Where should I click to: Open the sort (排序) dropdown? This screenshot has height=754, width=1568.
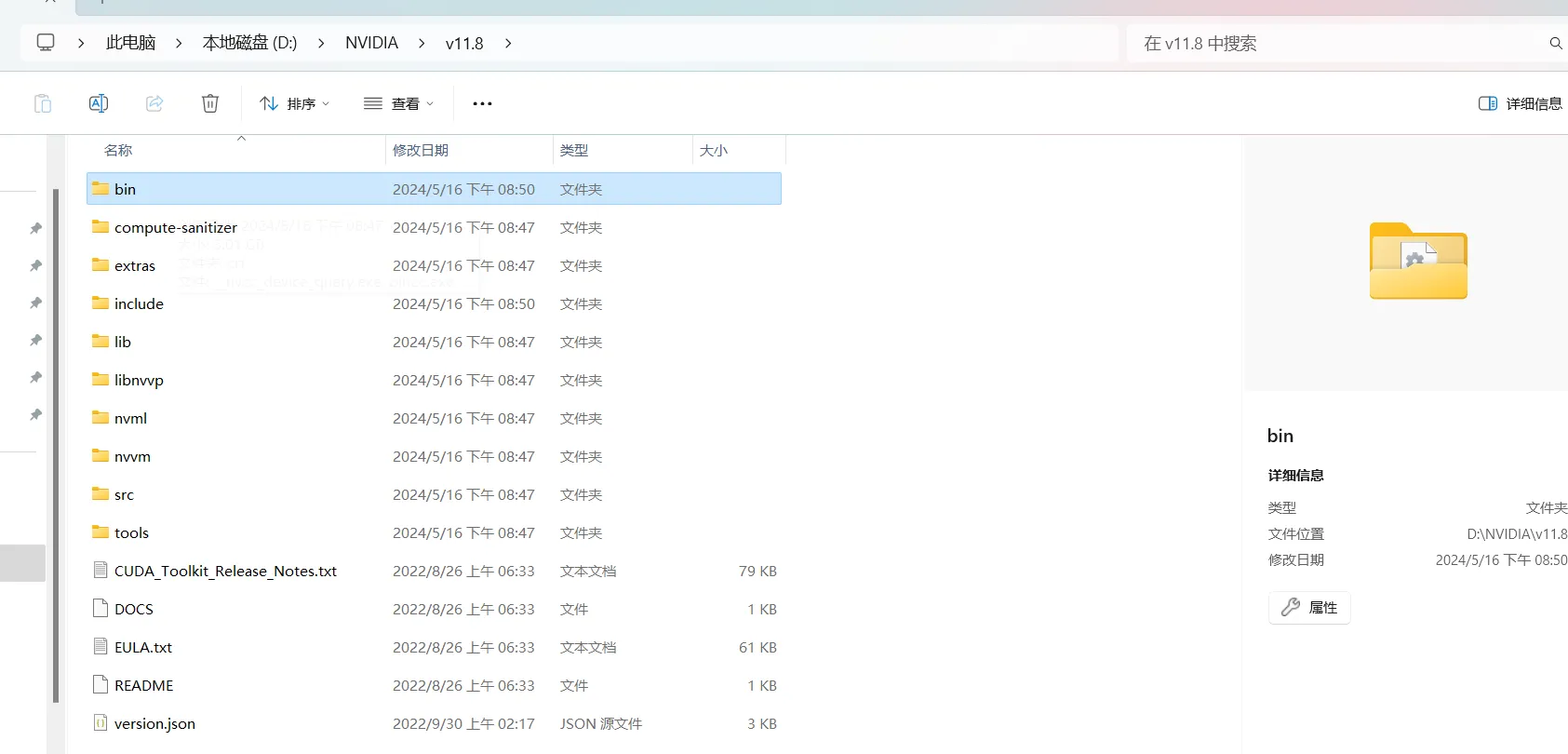tap(294, 103)
